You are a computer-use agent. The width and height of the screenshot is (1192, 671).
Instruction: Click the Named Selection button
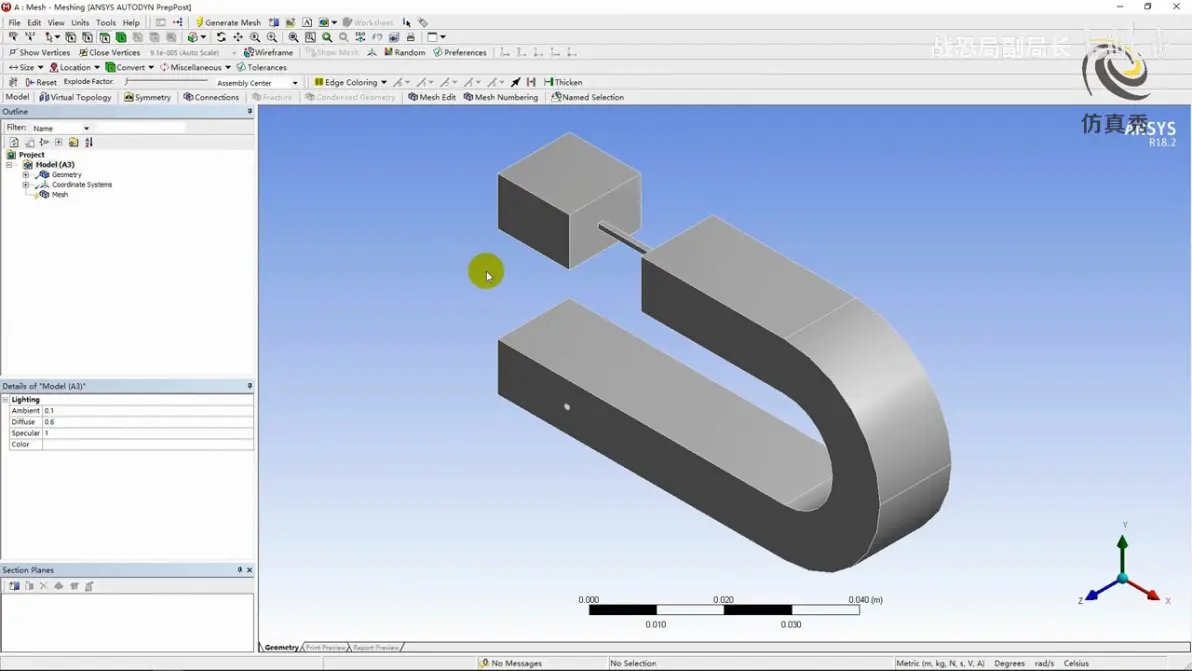pos(588,97)
